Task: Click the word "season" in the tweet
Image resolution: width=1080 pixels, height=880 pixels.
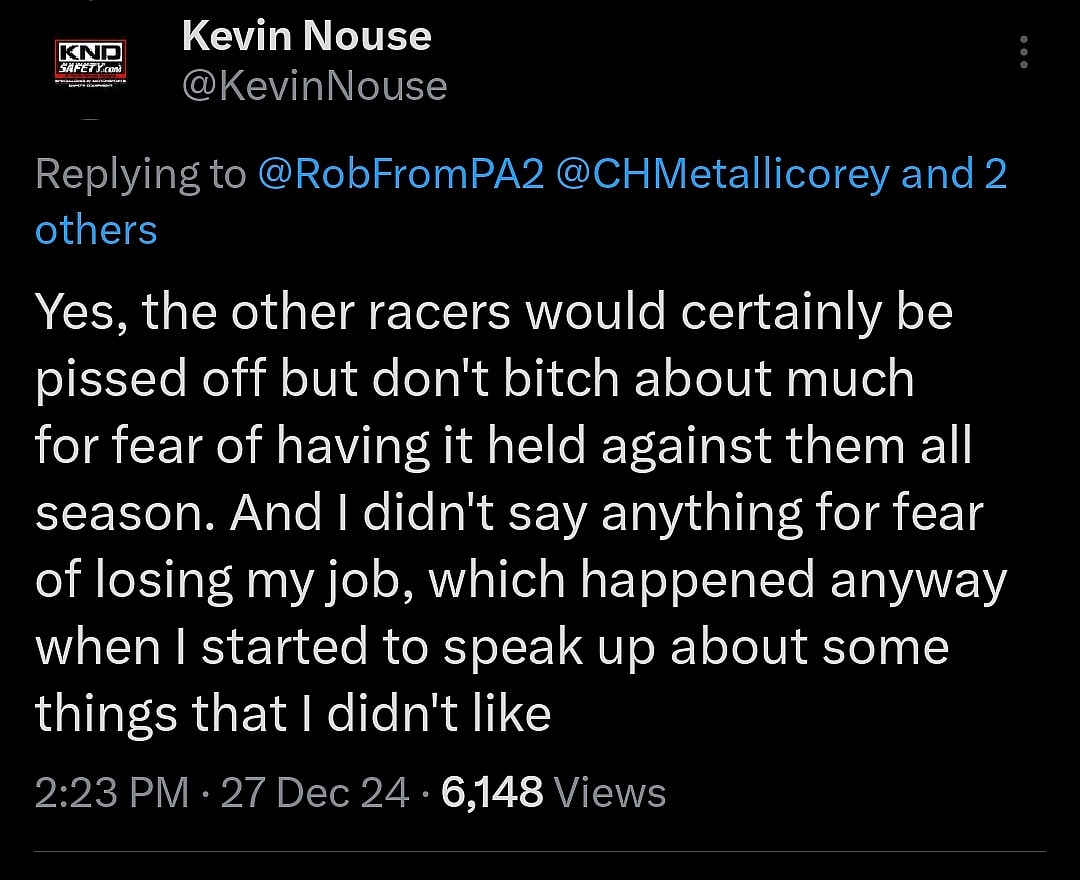Action: tap(122, 515)
